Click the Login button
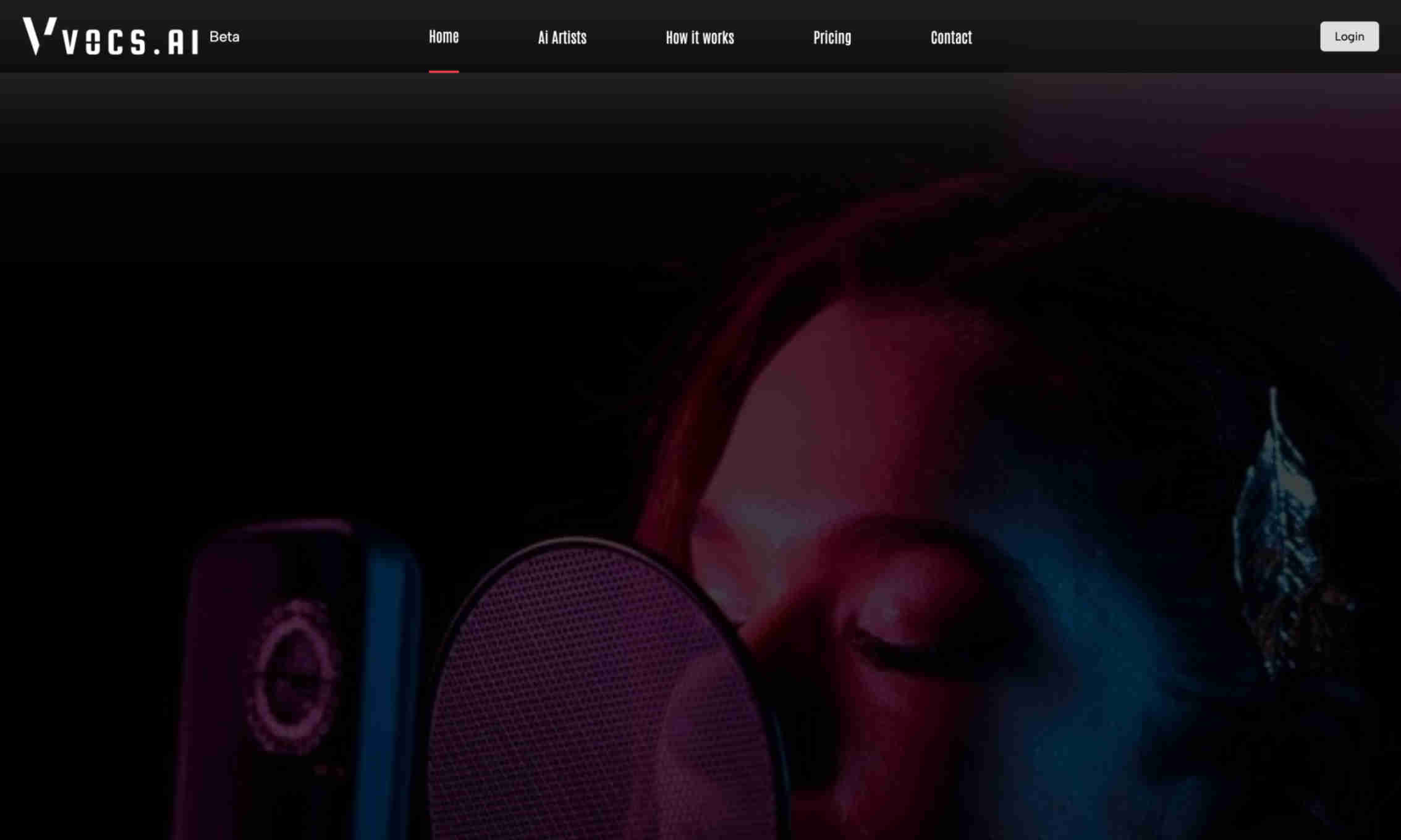The image size is (1401, 840). 1349,36
